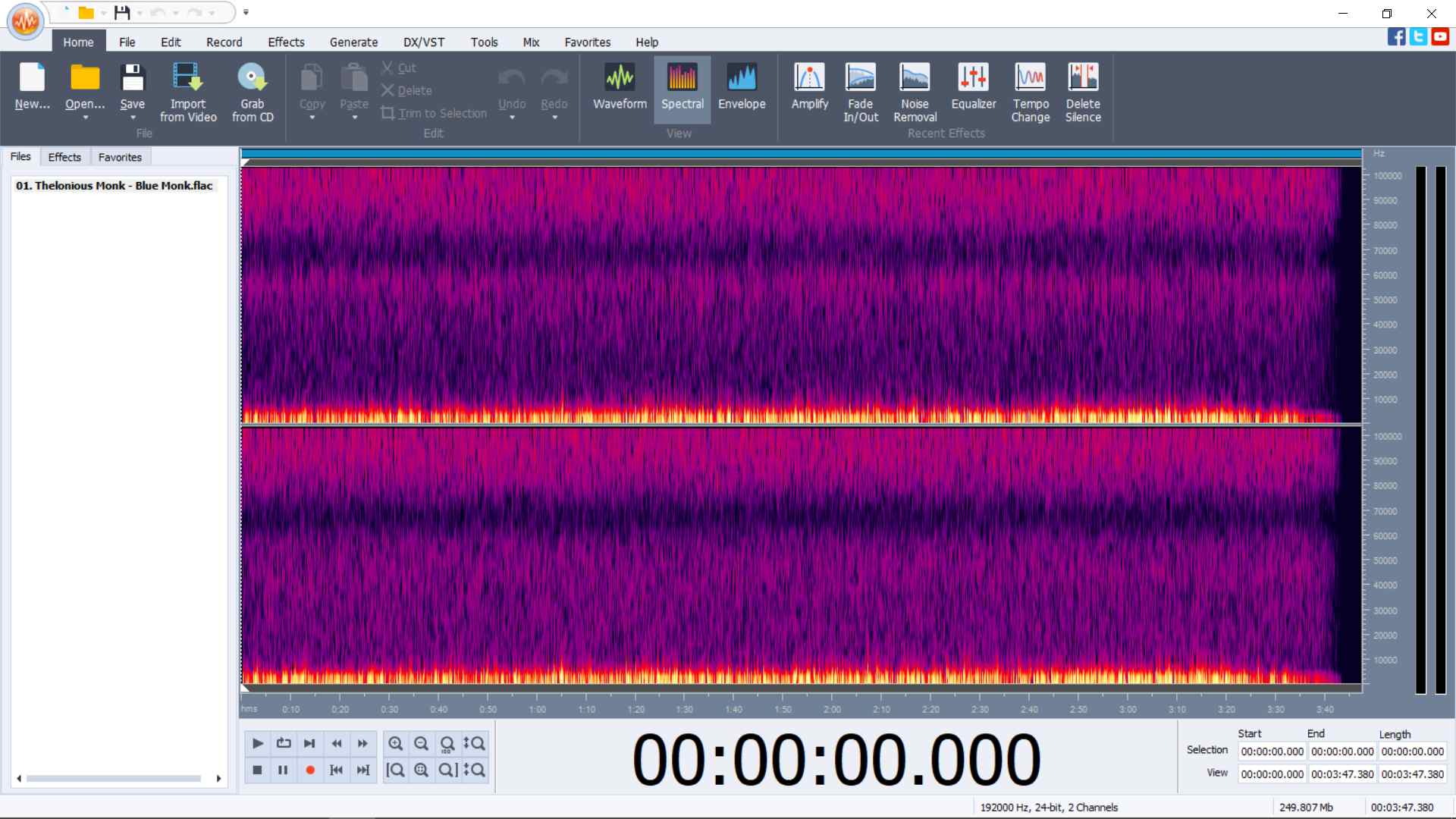Click quick access new file icon

click(65, 12)
